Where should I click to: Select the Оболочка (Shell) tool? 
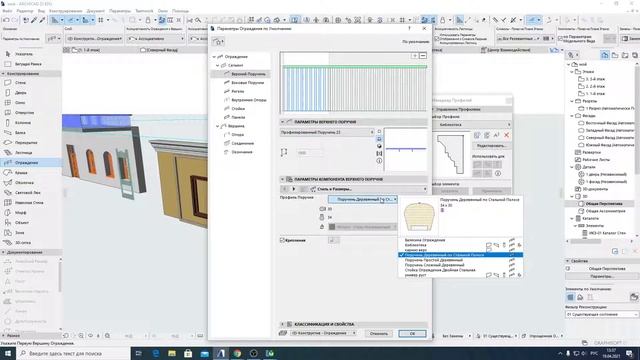24,182
